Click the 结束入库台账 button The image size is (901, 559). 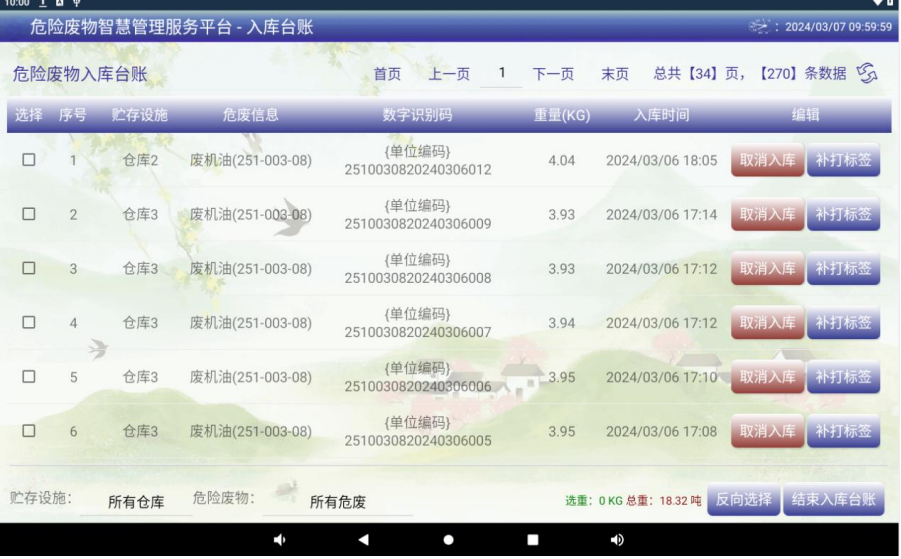833,500
